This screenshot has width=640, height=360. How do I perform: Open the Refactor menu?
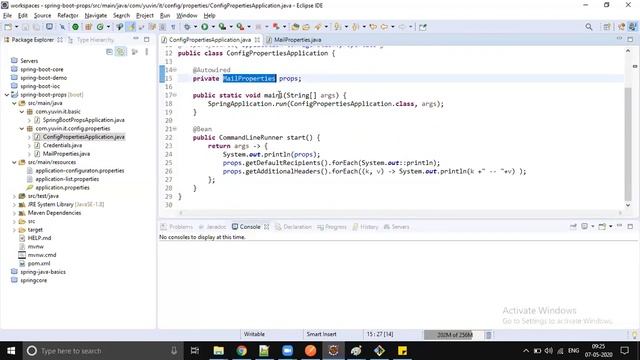pos(68,16)
